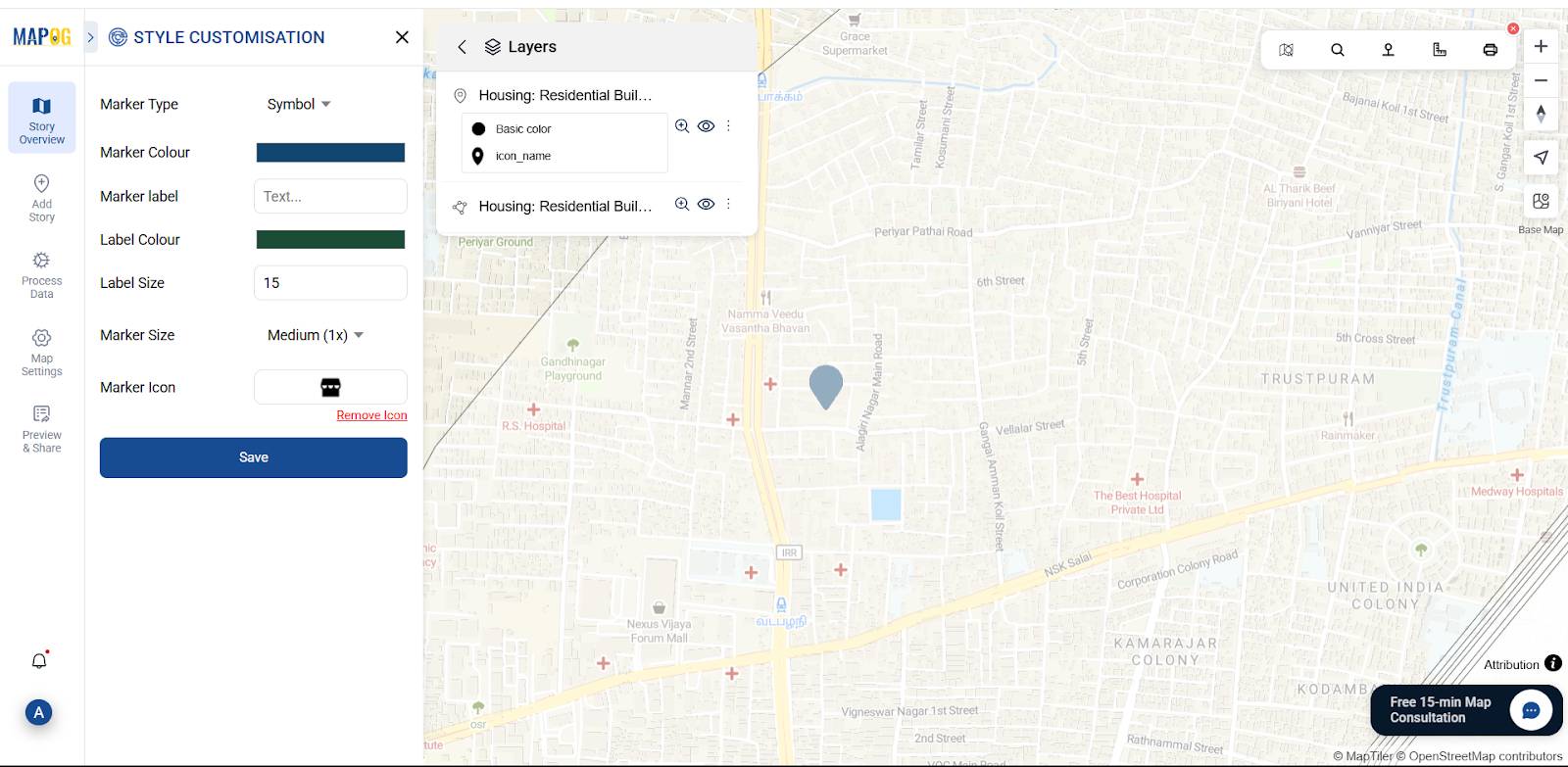Screen dimensions: 1568x767
Task: Select the second Housing: Residential Buil… polygon layer
Action: (x=564, y=206)
